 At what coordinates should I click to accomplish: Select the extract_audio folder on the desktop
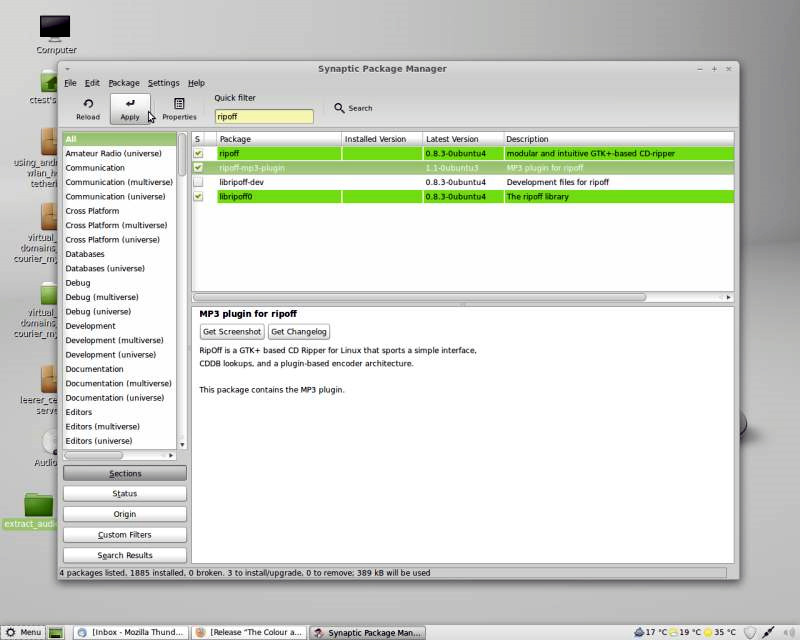(38, 507)
